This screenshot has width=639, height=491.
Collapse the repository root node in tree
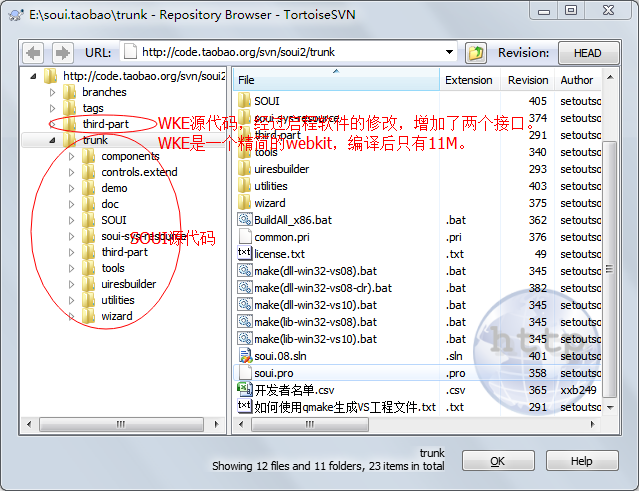[x=33, y=76]
